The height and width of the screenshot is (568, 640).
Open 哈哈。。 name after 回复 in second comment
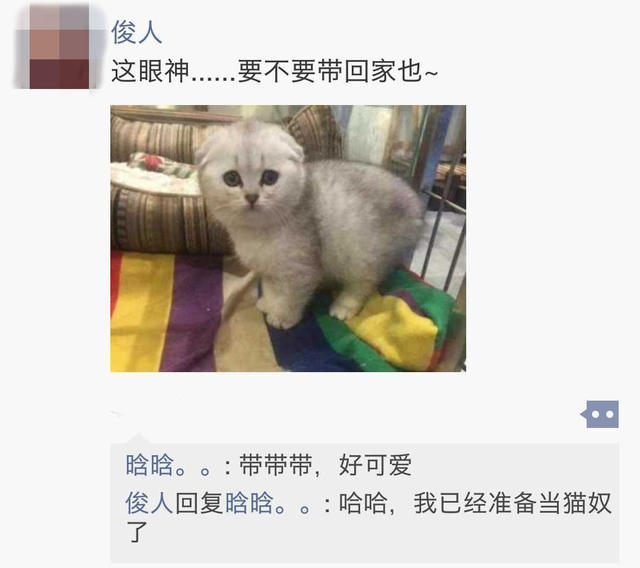coord(268,503)
